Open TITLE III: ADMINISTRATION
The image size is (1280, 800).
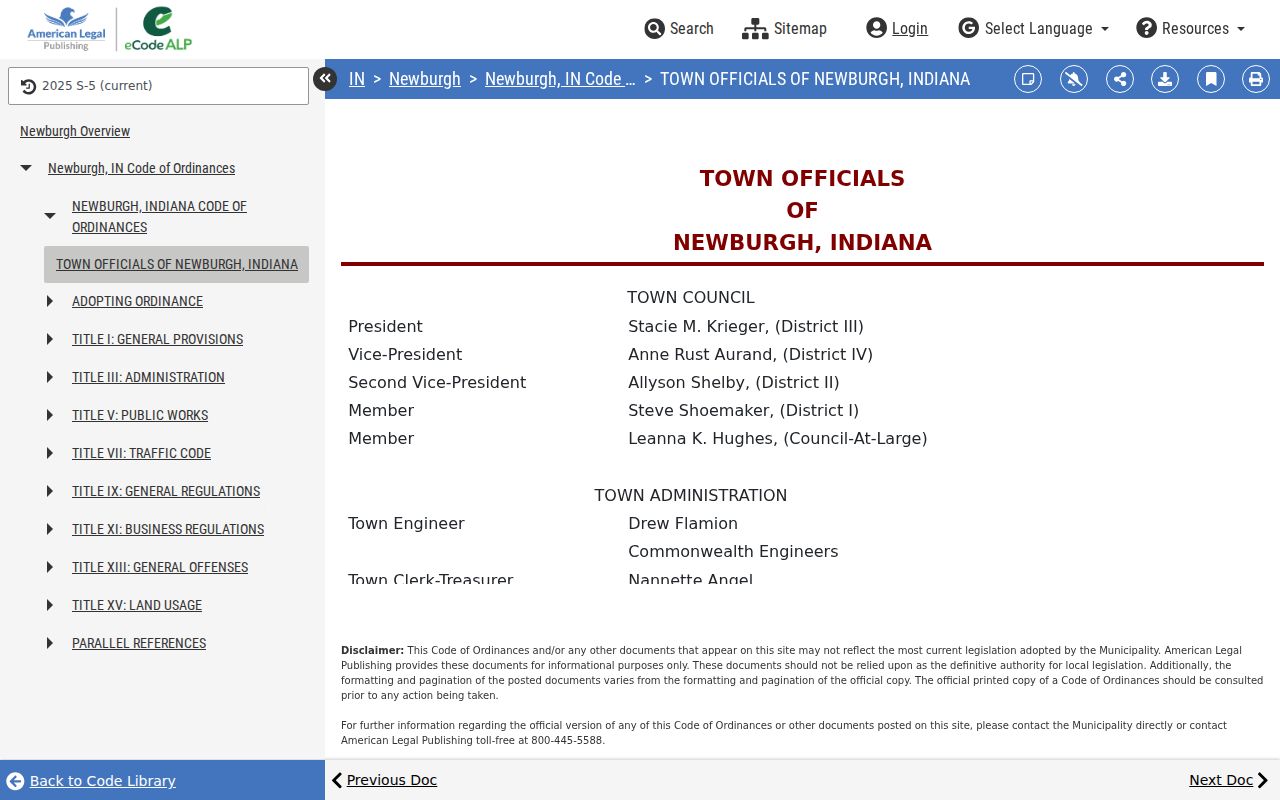(x=148, y=377)
